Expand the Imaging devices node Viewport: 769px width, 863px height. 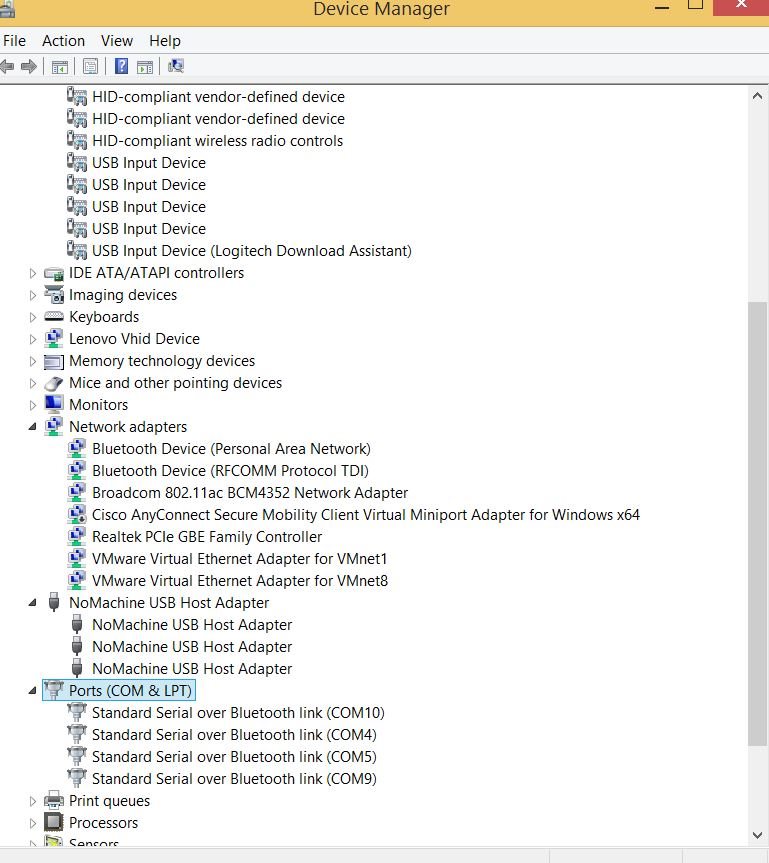click(x=32, y=295)
